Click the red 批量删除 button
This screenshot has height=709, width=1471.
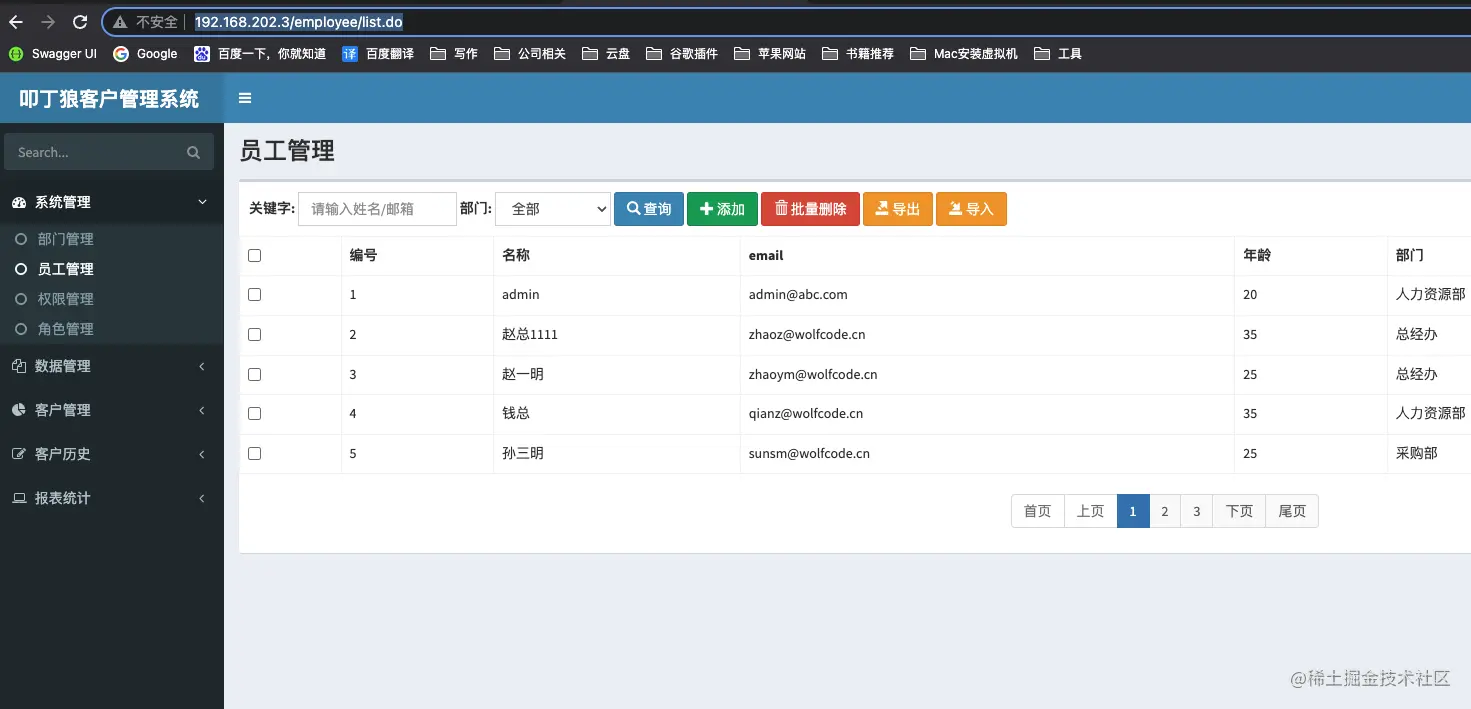point(810,209)
